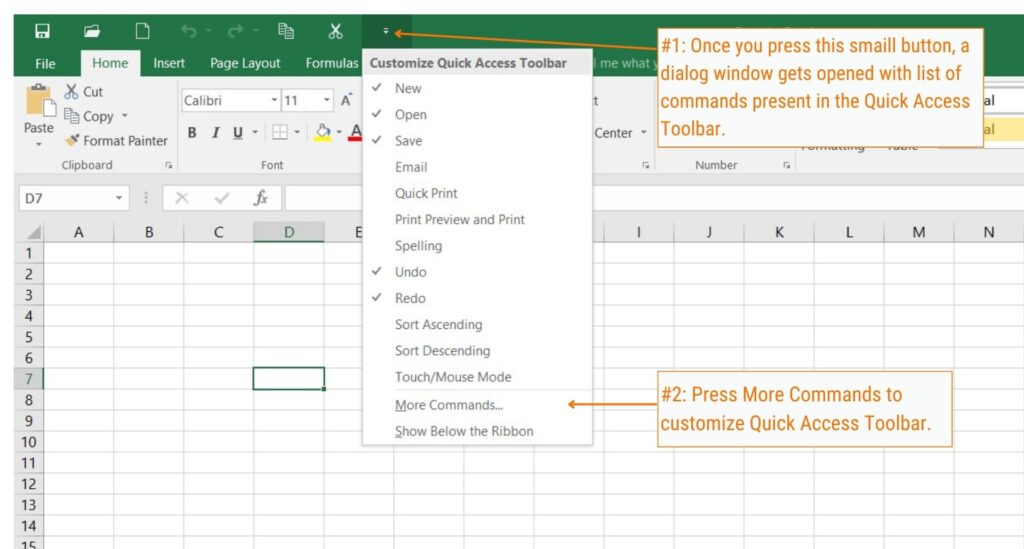Expand the Name Box dropdown arrow
This screenshot has height=549, width=1024.
point(119,198)
